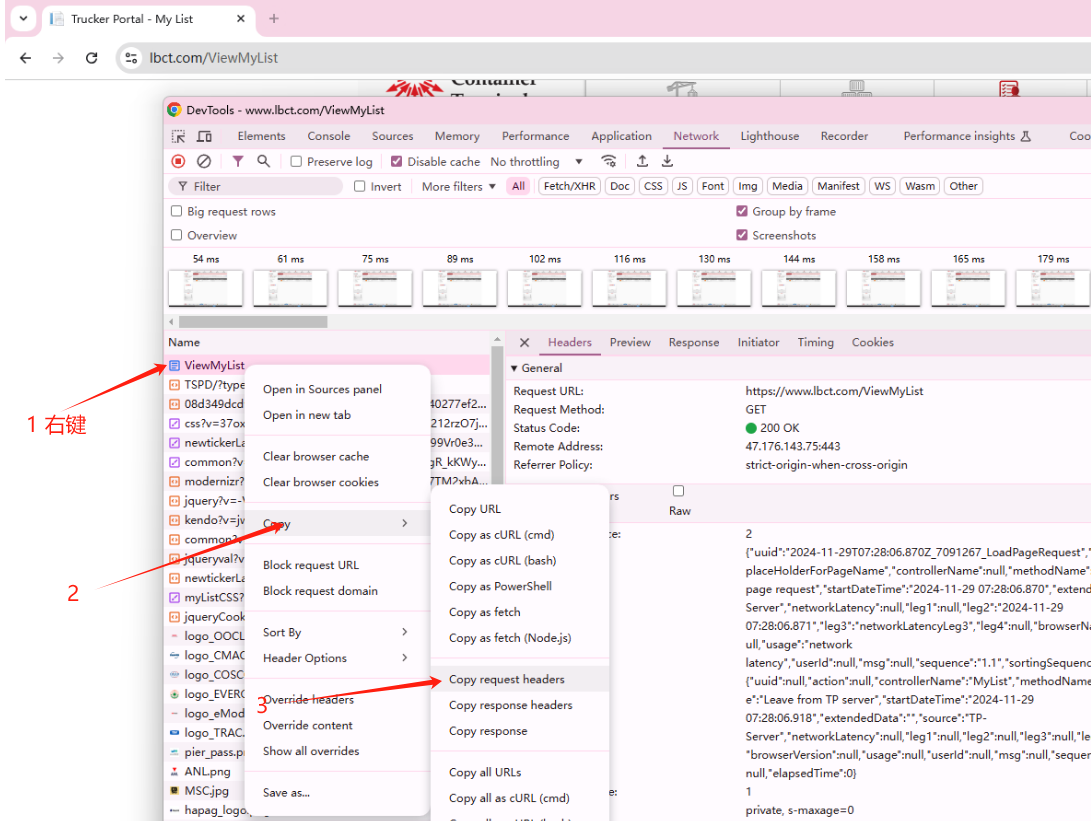
Task: Open network conditions wifi icon
Action: [609, 161]
